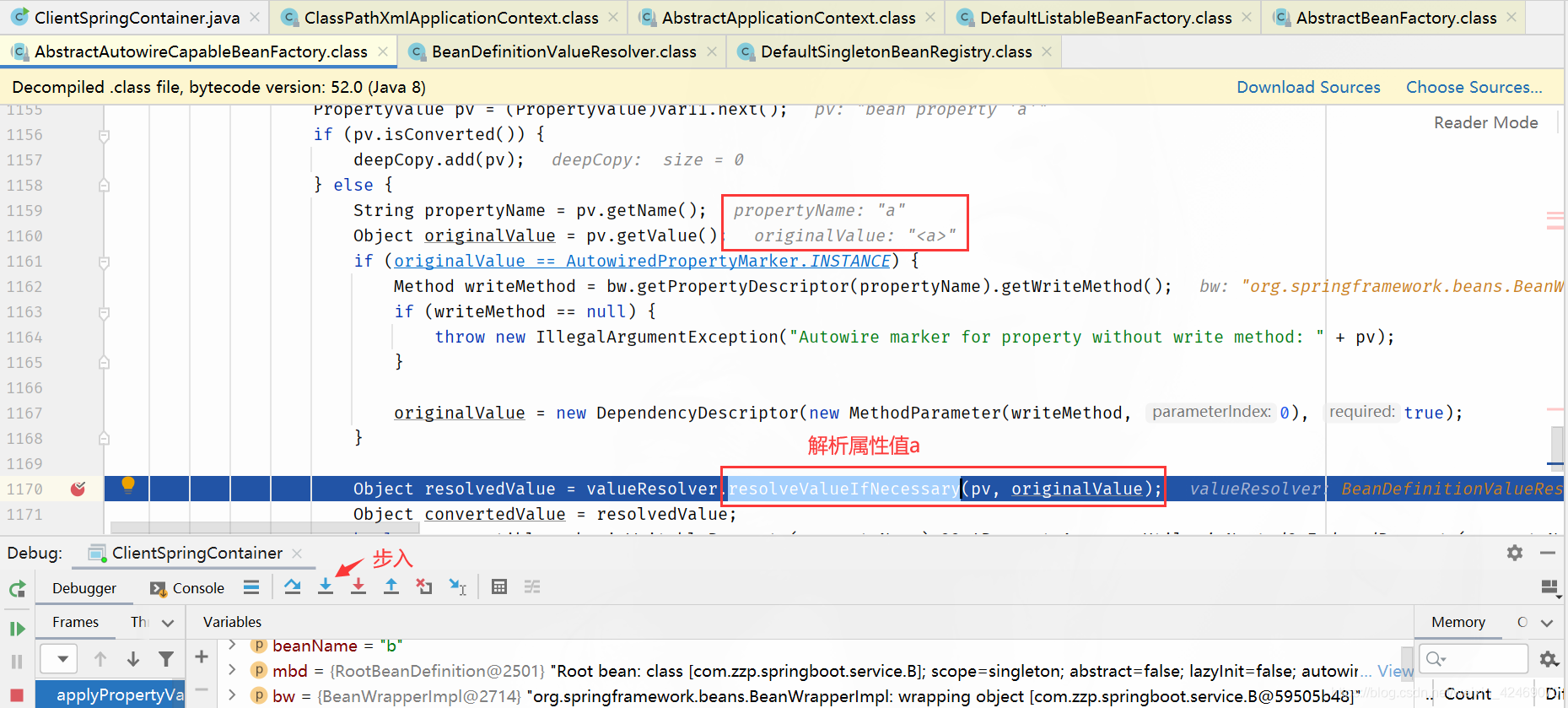Close the ClientSpringContainer debug session tab
This screenshot has height=708, width=1568.
coord(297,554)
